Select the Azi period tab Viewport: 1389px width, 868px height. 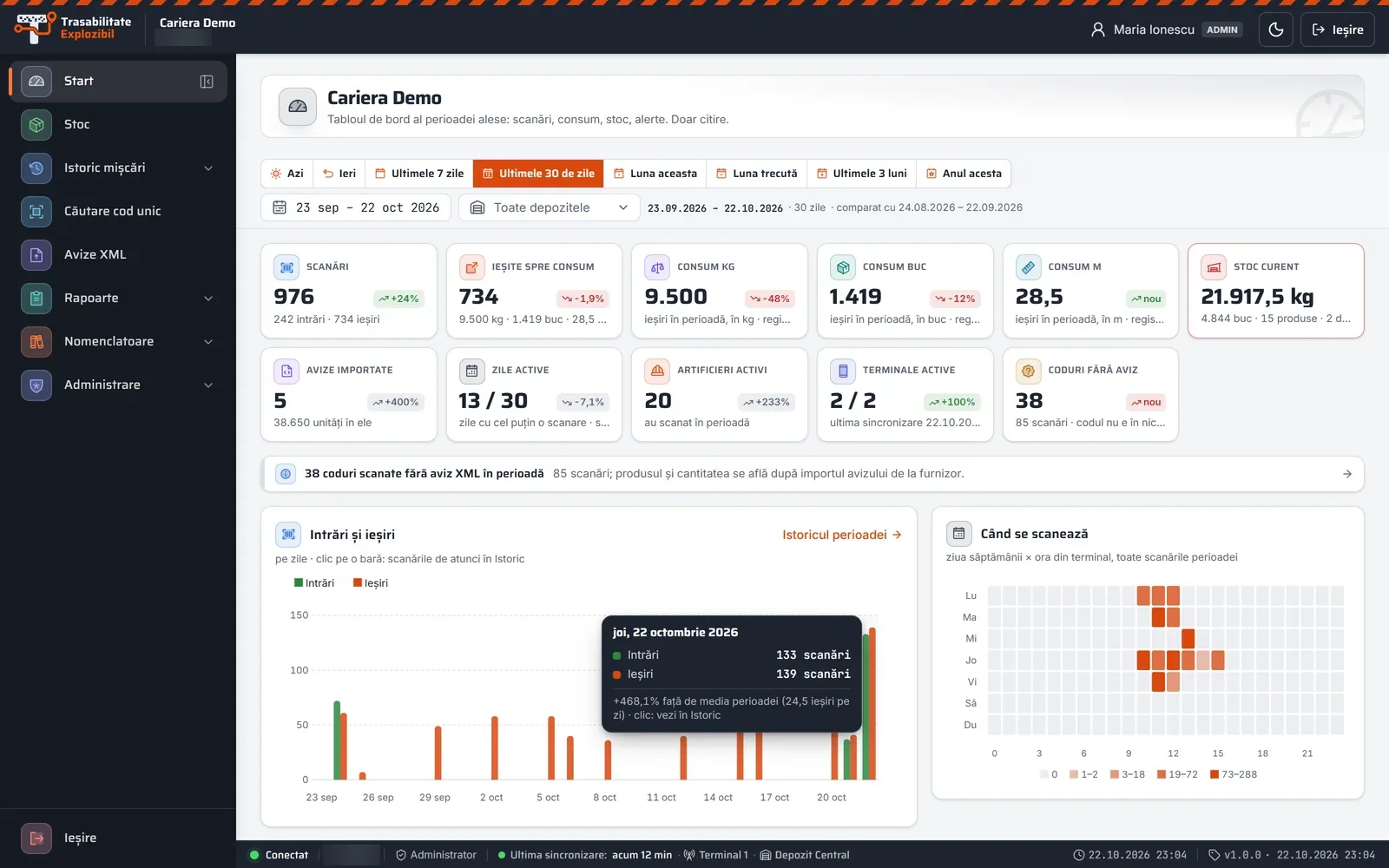[x=287, y=174]
